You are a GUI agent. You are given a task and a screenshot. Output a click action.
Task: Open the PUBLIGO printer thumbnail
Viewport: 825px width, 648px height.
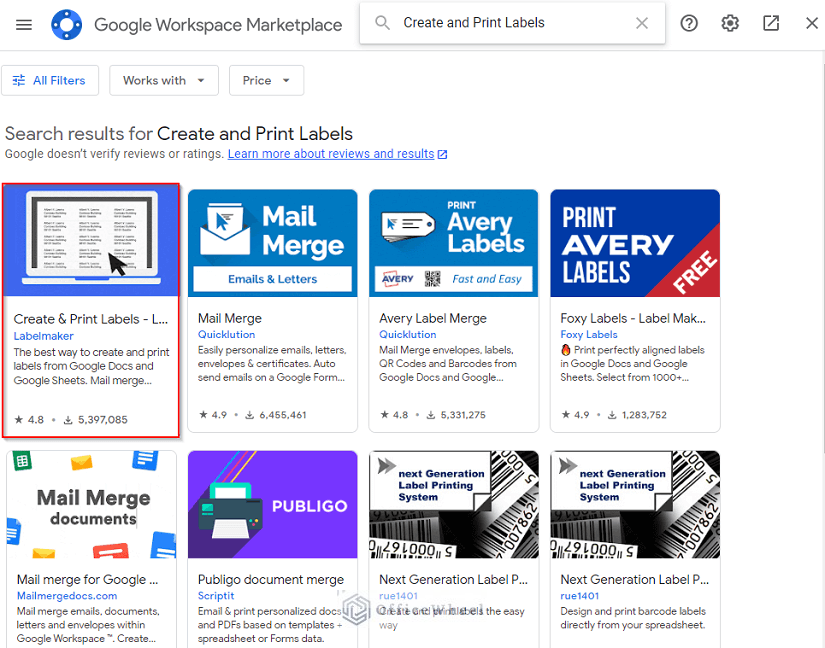273,504
